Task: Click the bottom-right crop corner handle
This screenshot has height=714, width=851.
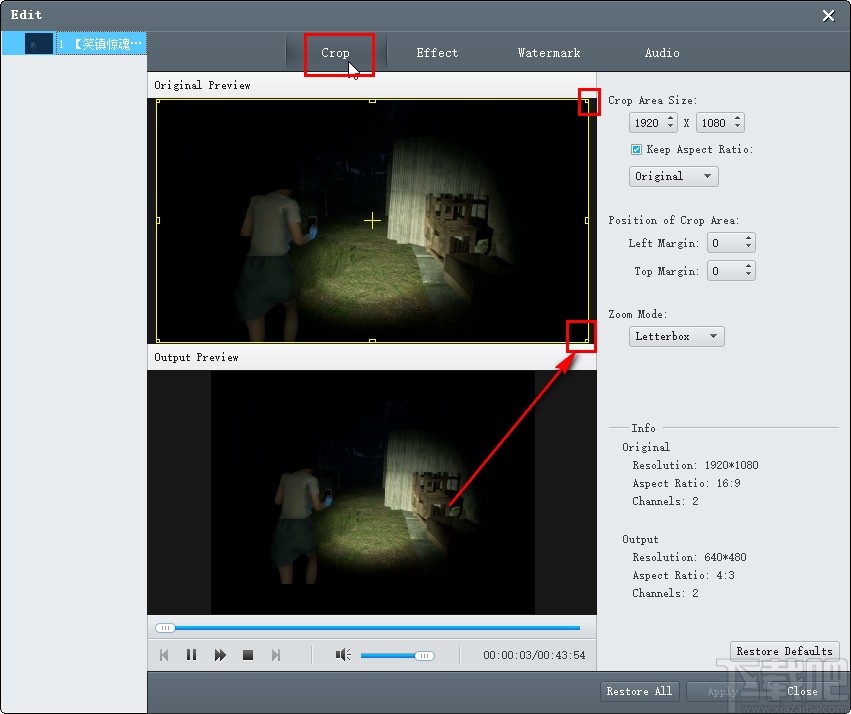Action: pos(587,341)
